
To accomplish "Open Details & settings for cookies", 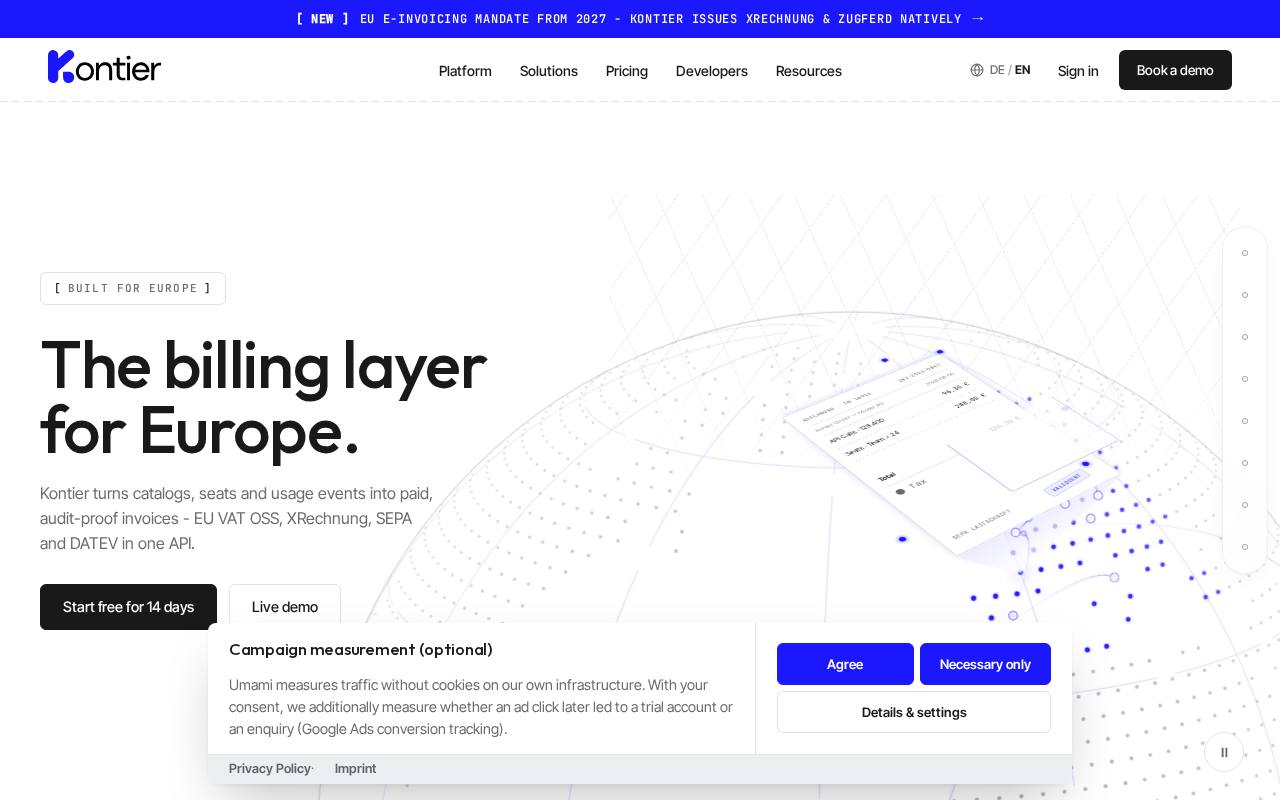I will (914, 712).
